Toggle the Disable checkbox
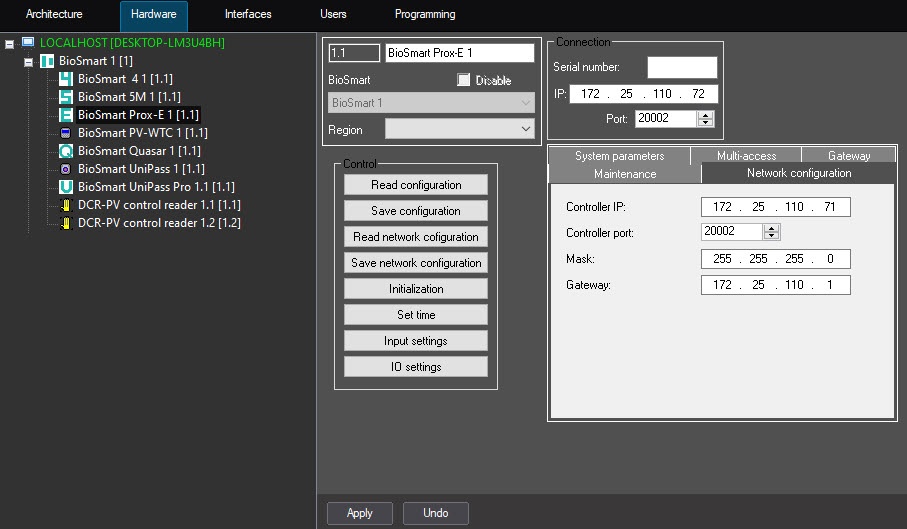Viewport: 907px width, 529px height. [x=463, y=80]
